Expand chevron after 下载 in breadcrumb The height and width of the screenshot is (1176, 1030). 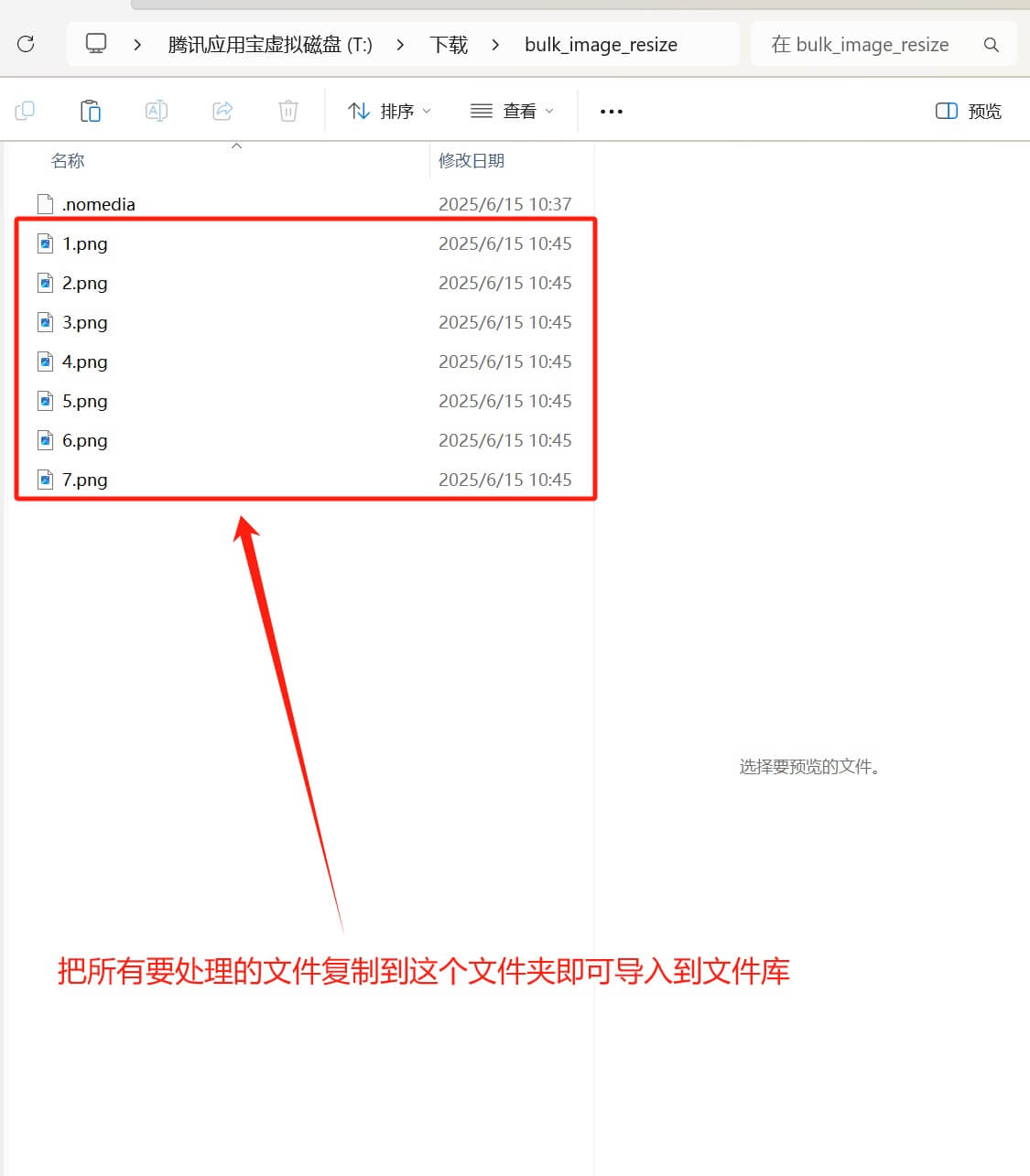[495, 45]
